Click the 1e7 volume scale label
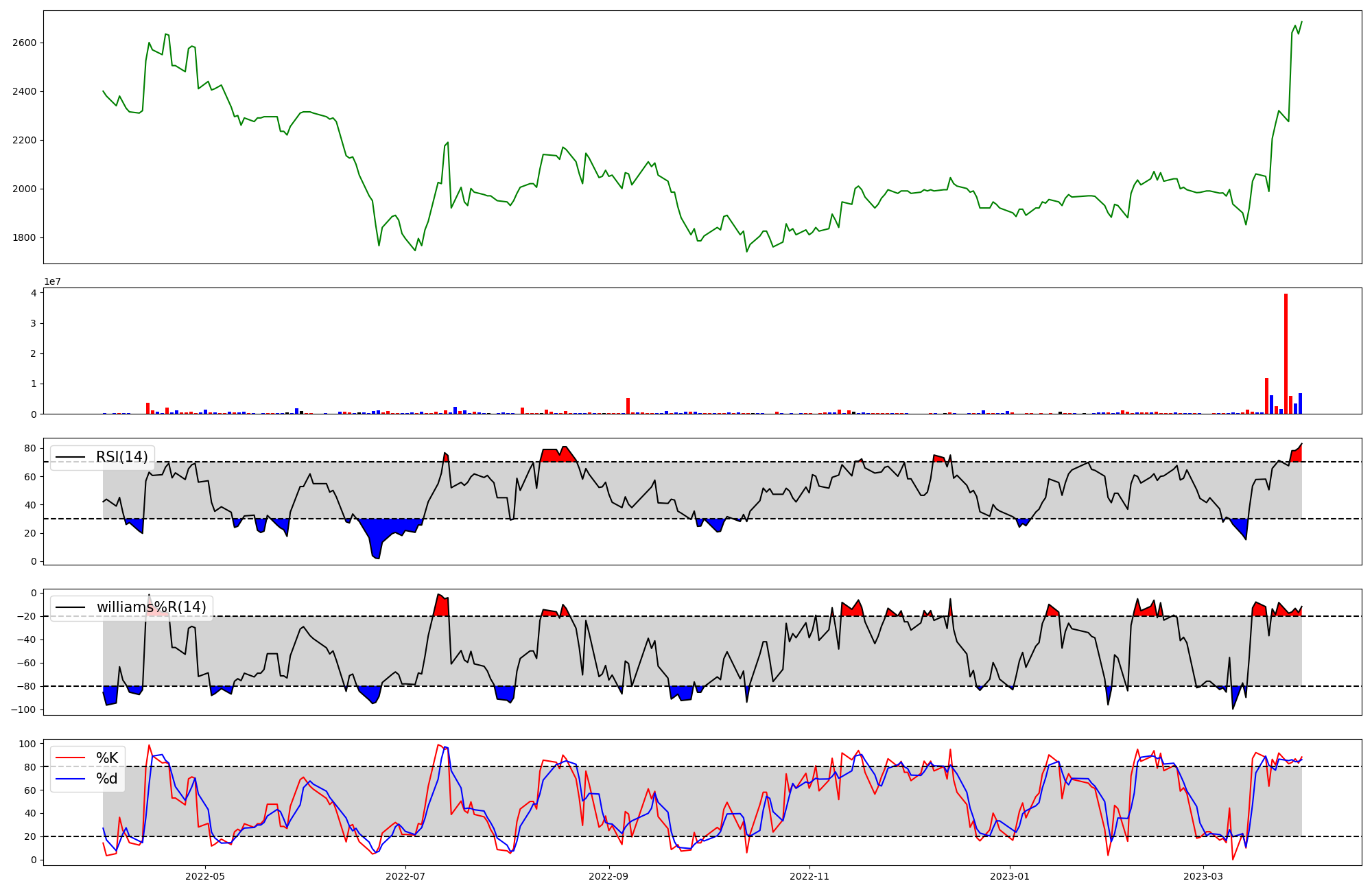 (x=52, y=281)
